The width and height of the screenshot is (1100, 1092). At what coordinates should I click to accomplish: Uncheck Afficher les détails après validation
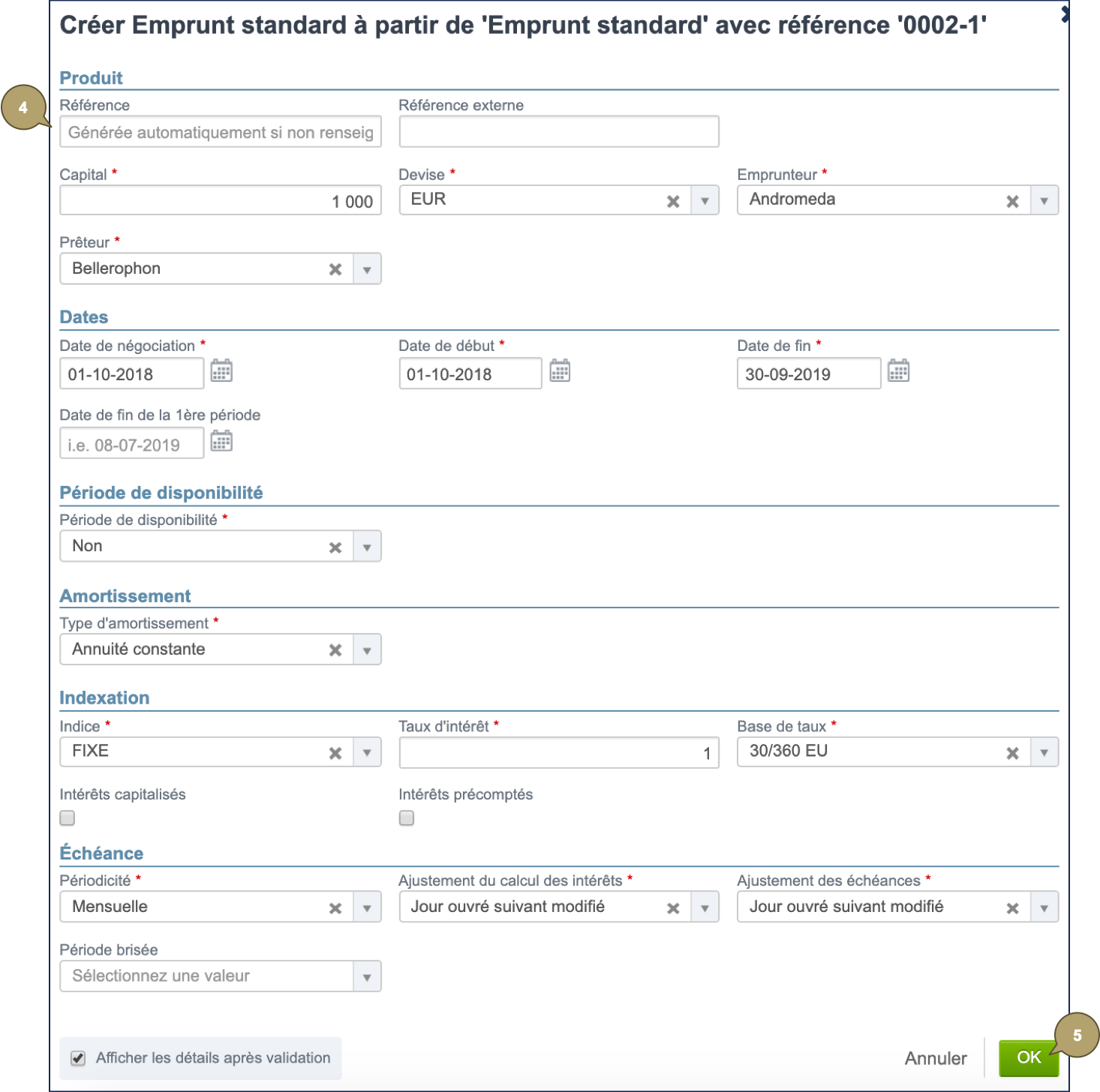(x=78, y=1057)
